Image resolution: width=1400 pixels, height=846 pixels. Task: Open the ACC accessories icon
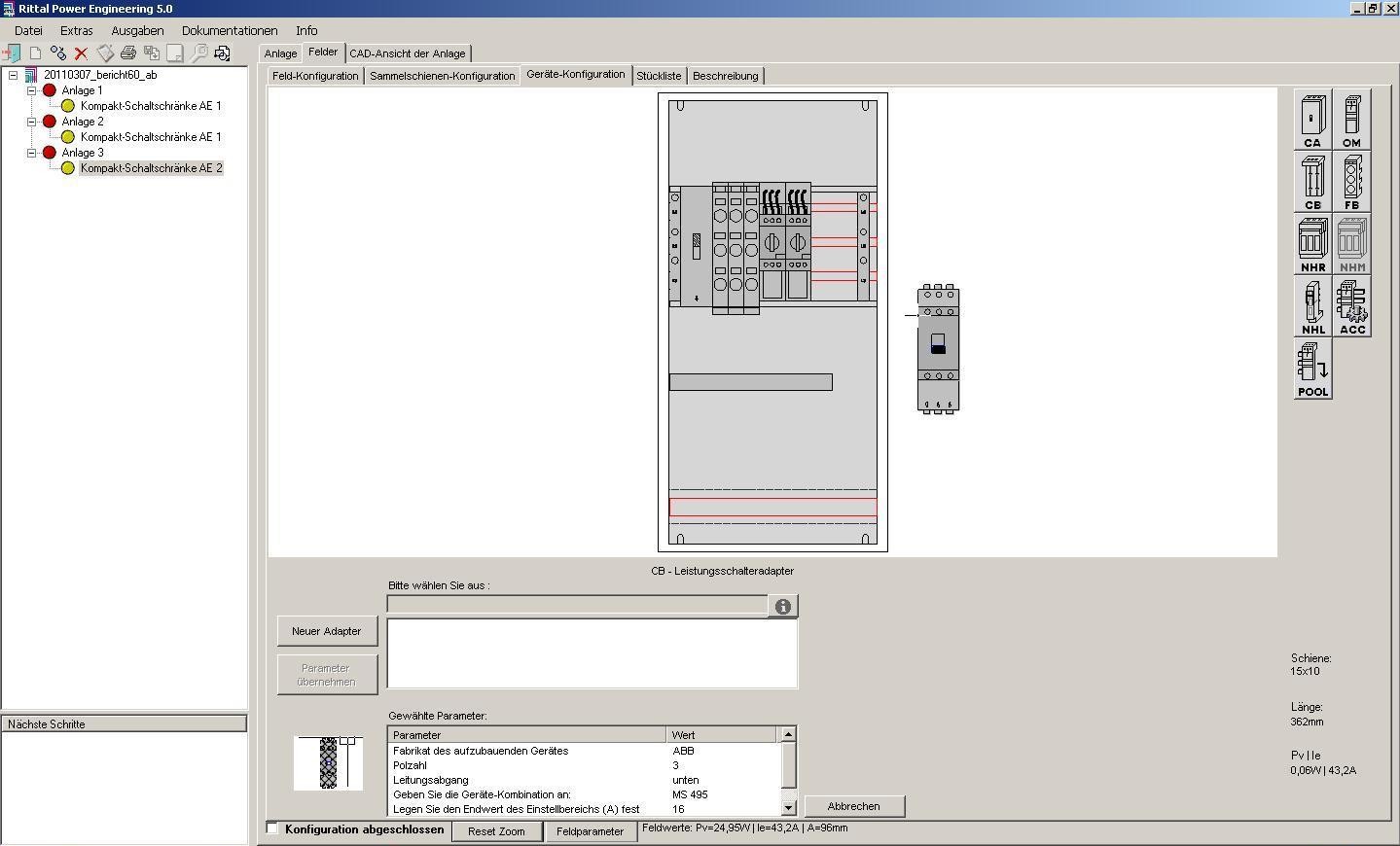(1351, 307)
